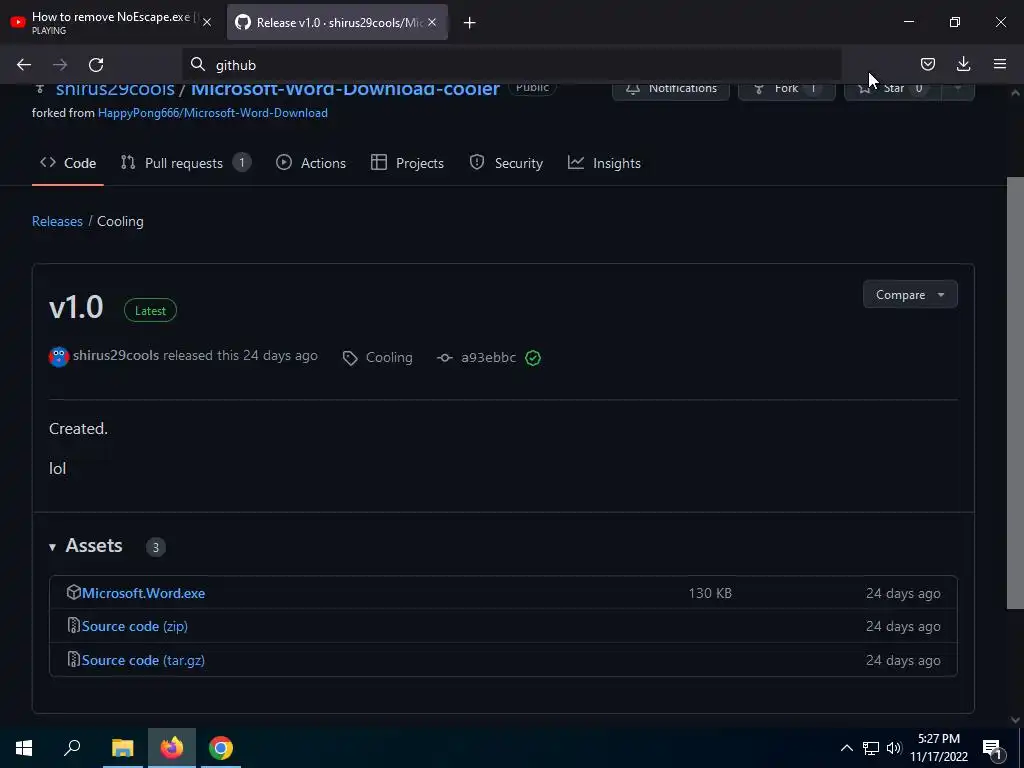Viewport: 1024px width, 768px height.
Task: Open the Firefox hamburger menu
Action: [x=1000, y=64]
